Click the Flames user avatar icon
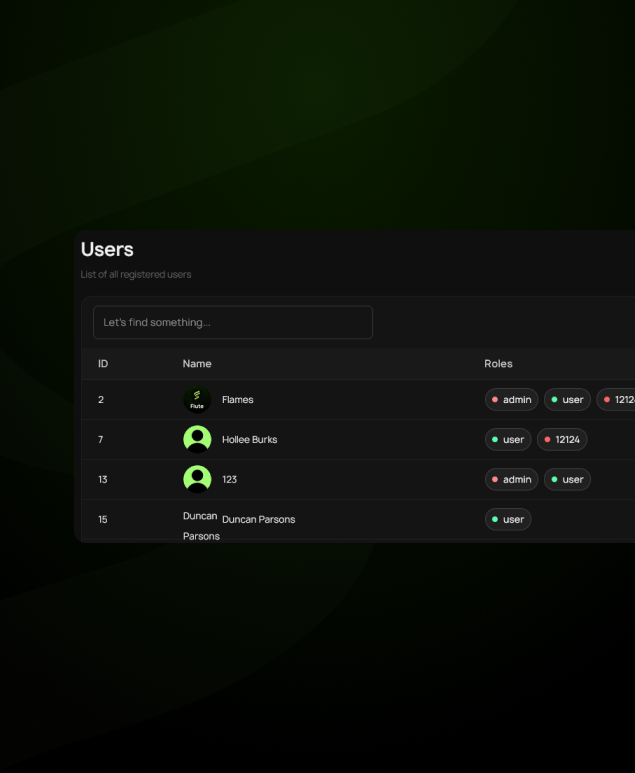Screen dimensions: 635x773 click(197, 400)
